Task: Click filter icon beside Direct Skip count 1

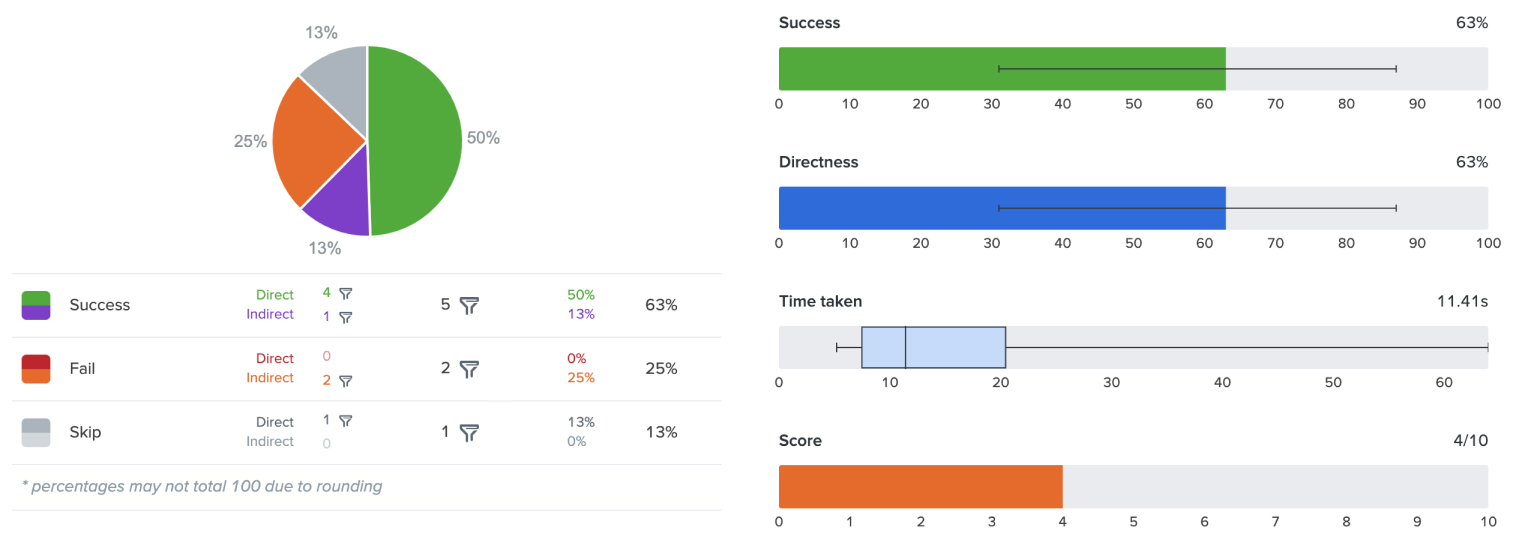Action: pos(346,421)
